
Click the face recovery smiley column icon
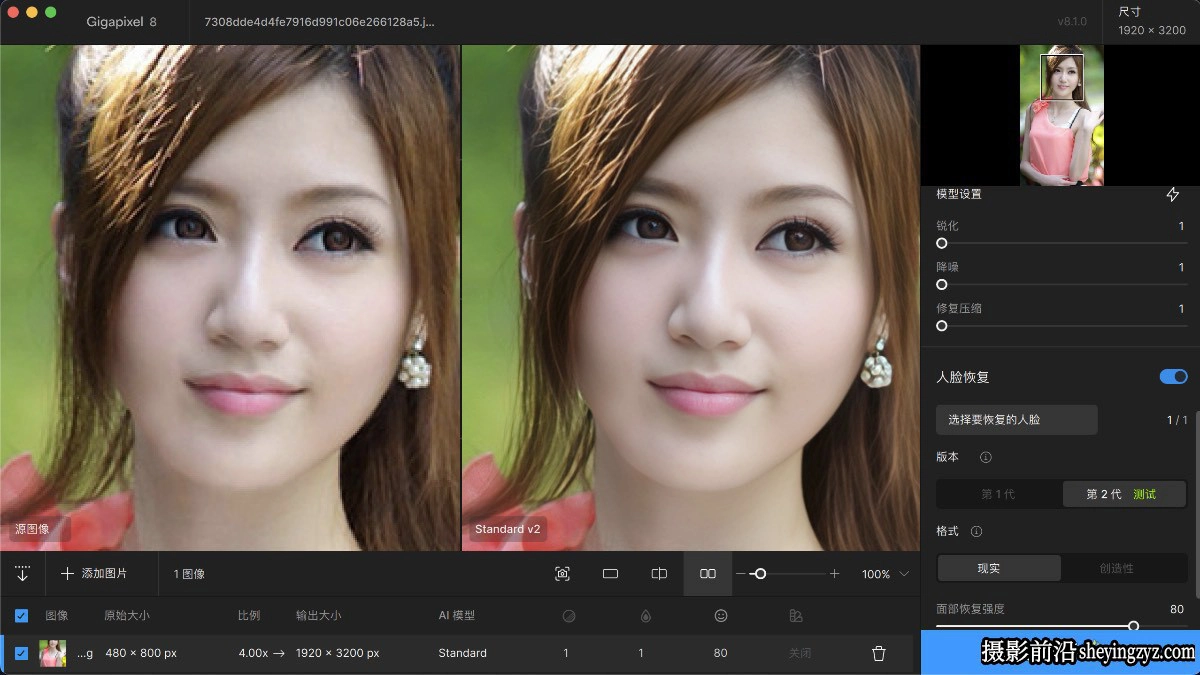tap(721, 616)
